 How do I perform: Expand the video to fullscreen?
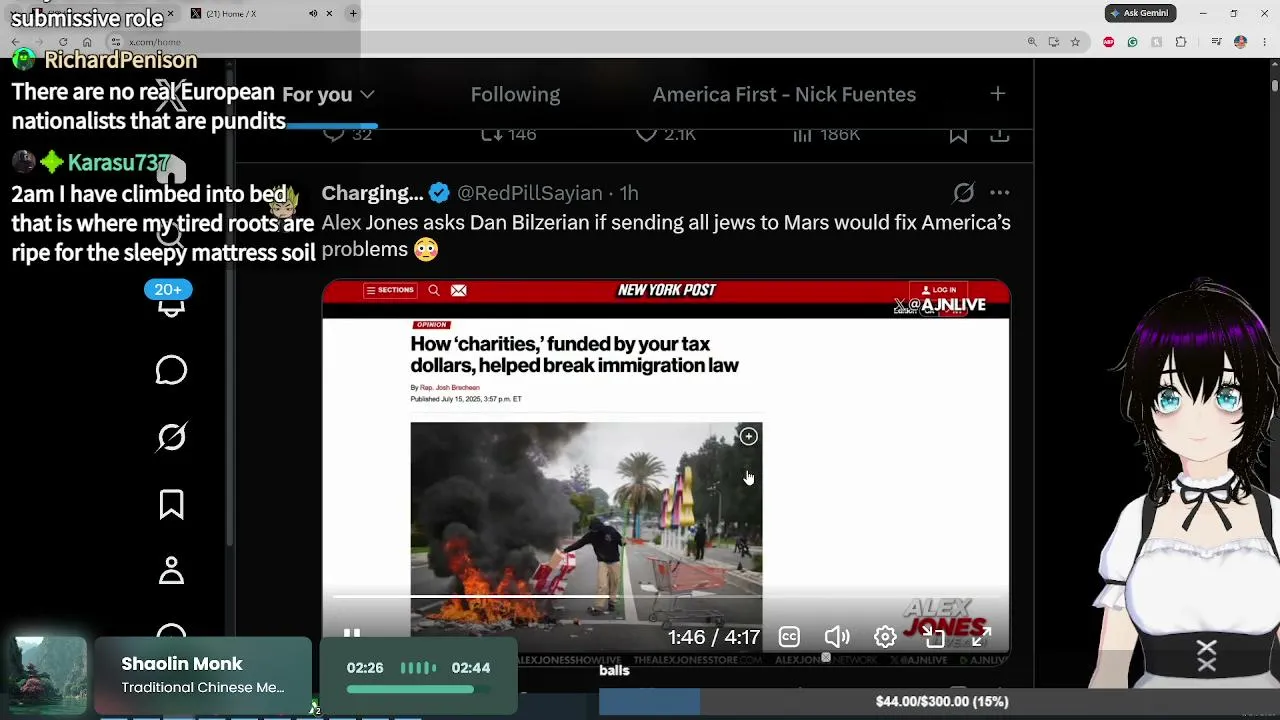981,637
